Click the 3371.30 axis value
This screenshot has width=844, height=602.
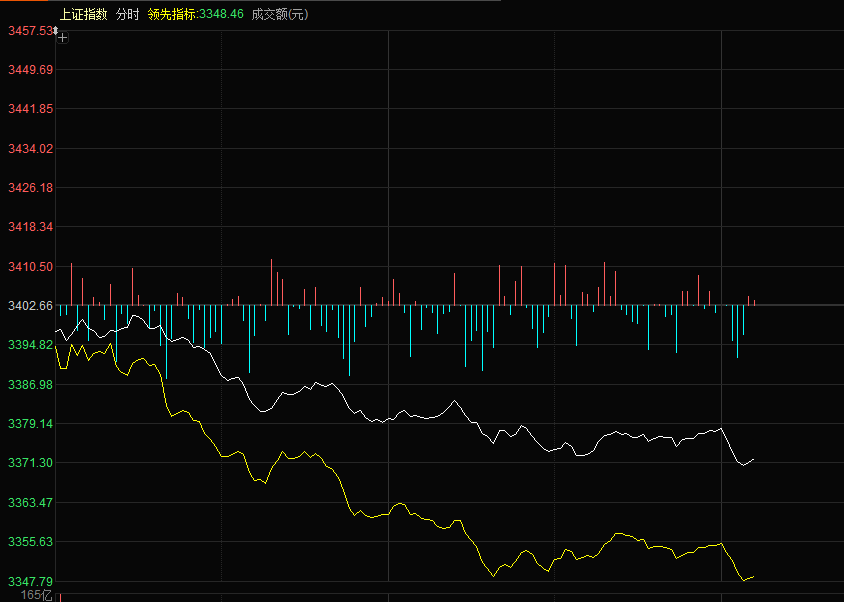click(x=31, y=463)
